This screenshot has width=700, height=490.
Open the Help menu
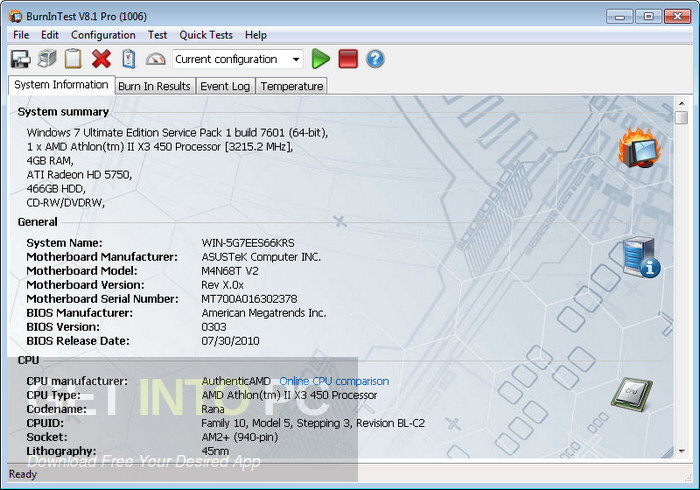pos(256,35)
